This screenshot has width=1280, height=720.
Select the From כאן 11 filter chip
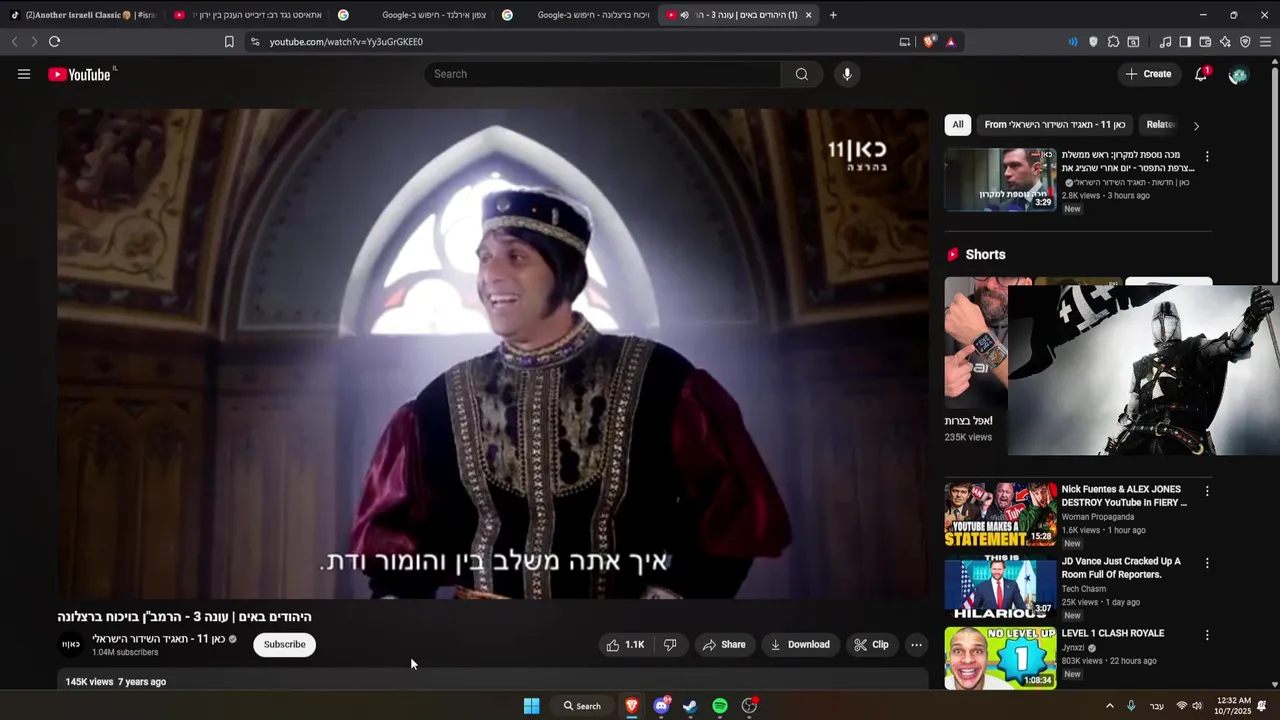(x=1055, y=125)
